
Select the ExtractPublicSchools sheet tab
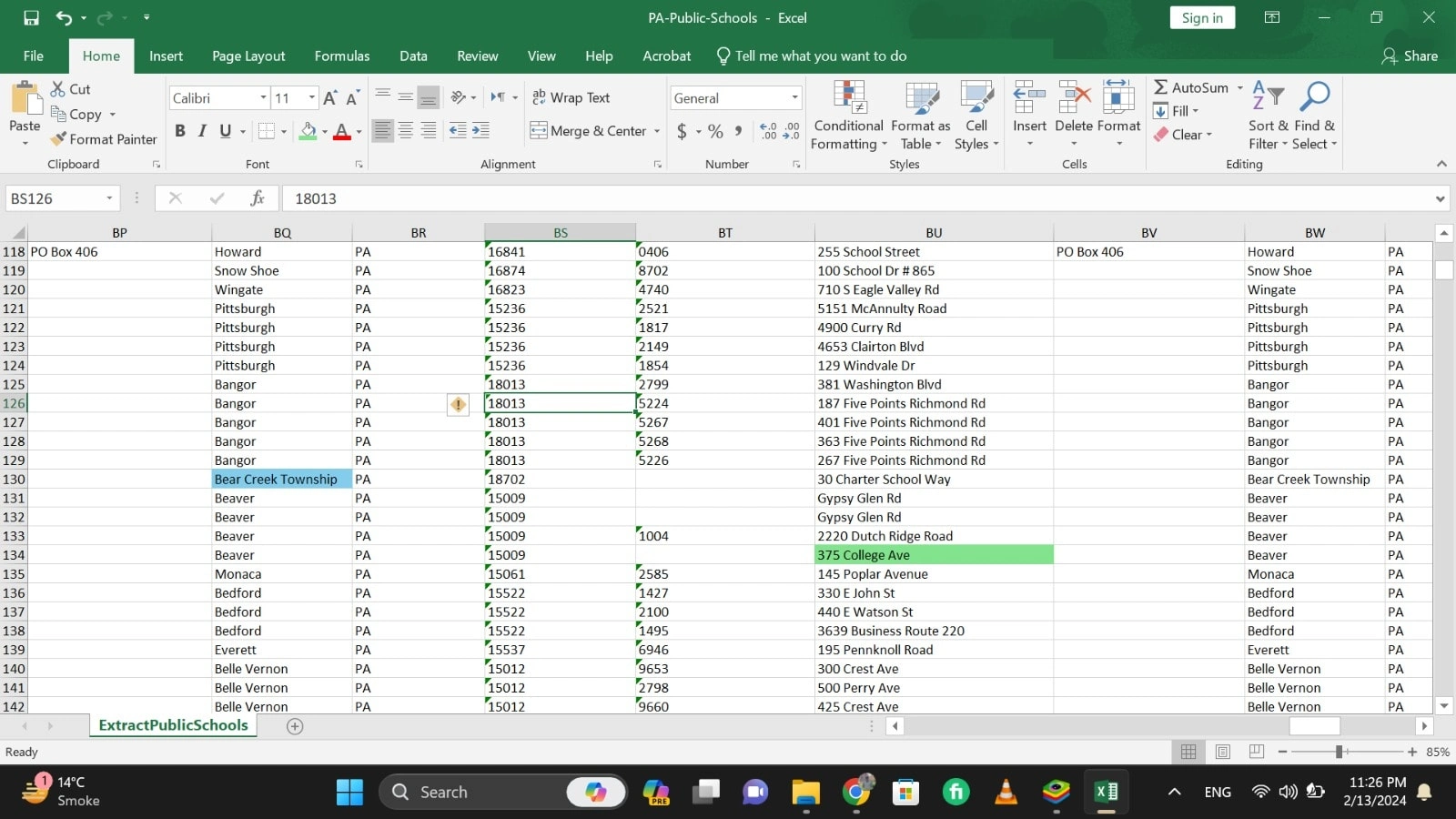tap(173, 725)
